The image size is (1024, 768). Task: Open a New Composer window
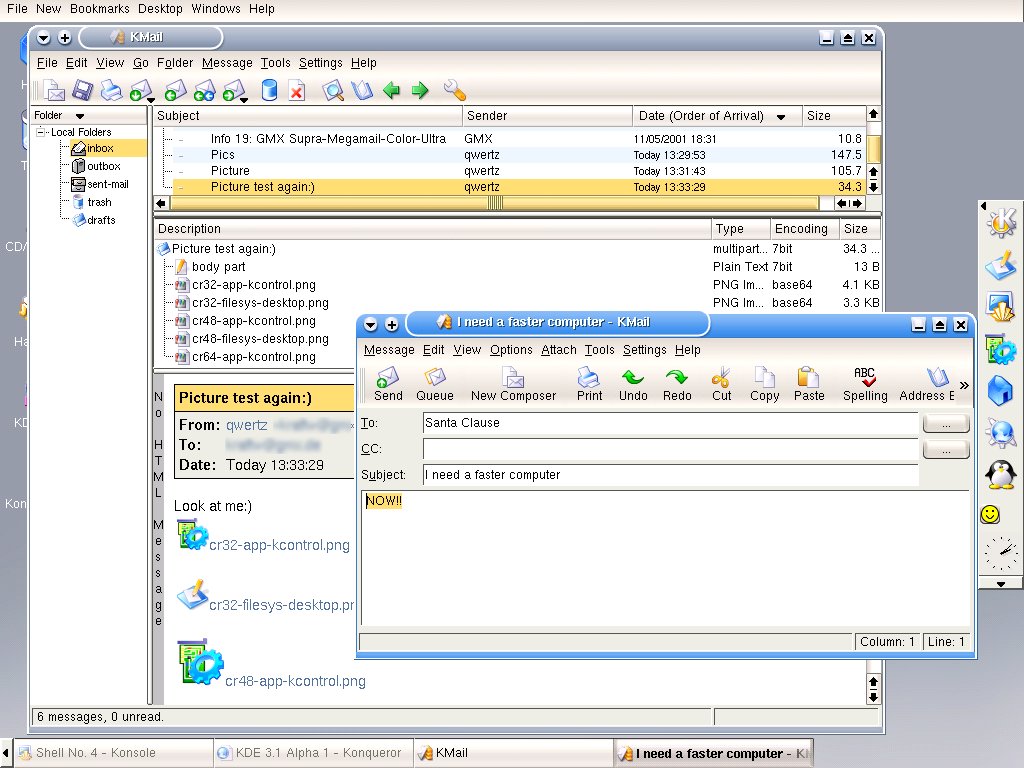[513, 384]
